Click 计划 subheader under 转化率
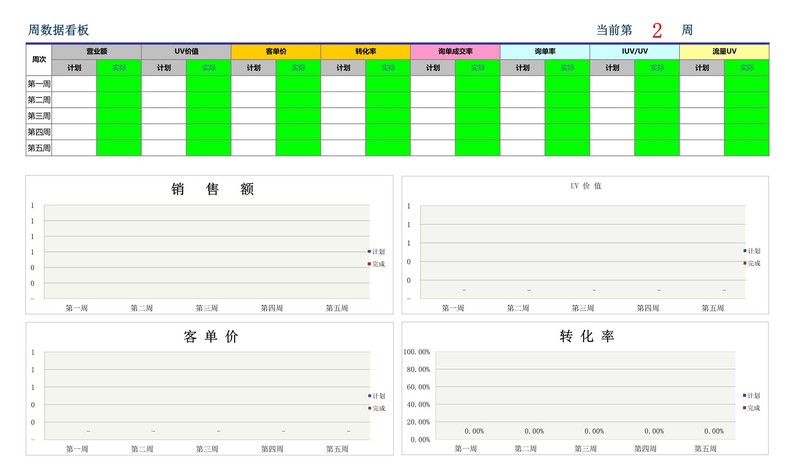The width and height of the screenshot is (800, 464). coord(343,68)
